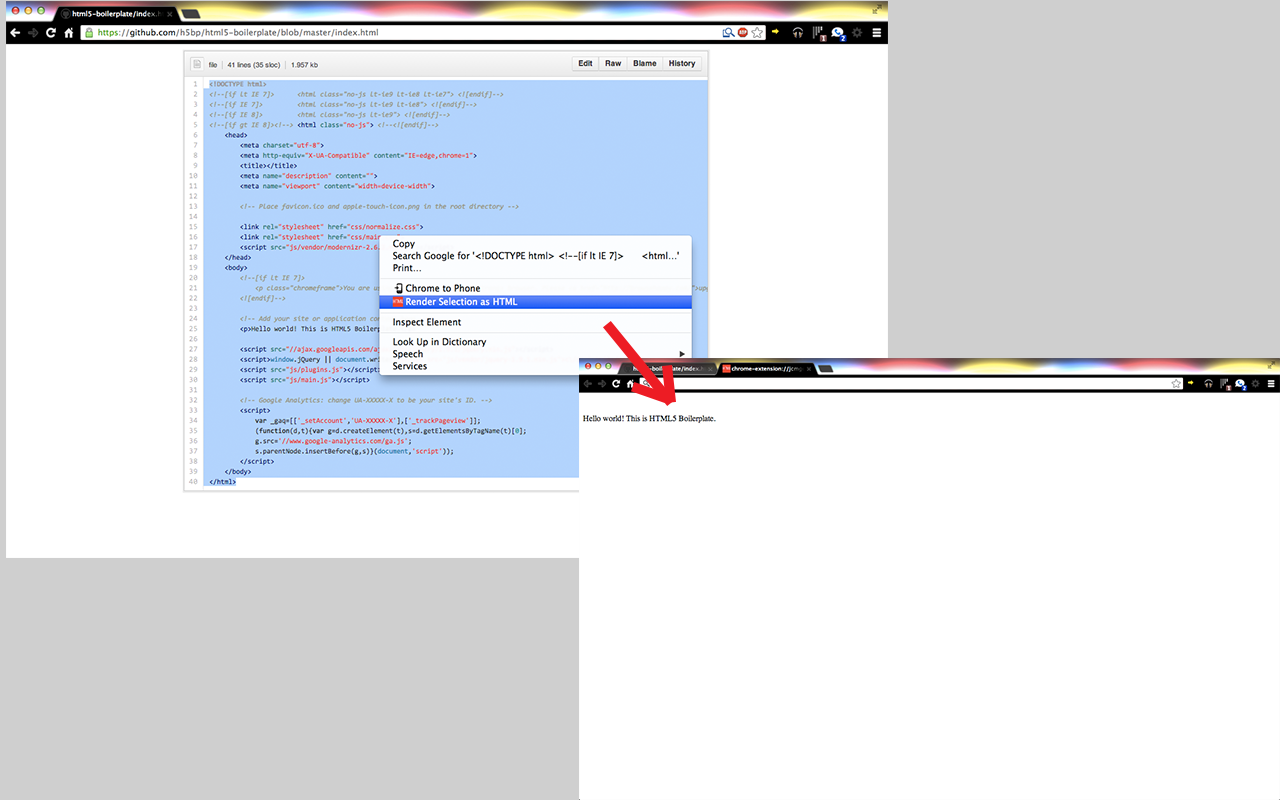The image size is (1280, 800).
Task: Click the lock icon in address bar
Action: (88, 32)
